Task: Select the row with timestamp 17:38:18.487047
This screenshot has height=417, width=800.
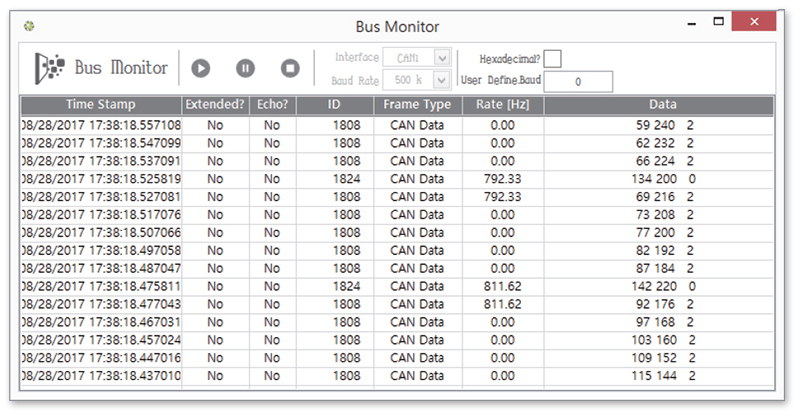Action: tap(397, 268)
